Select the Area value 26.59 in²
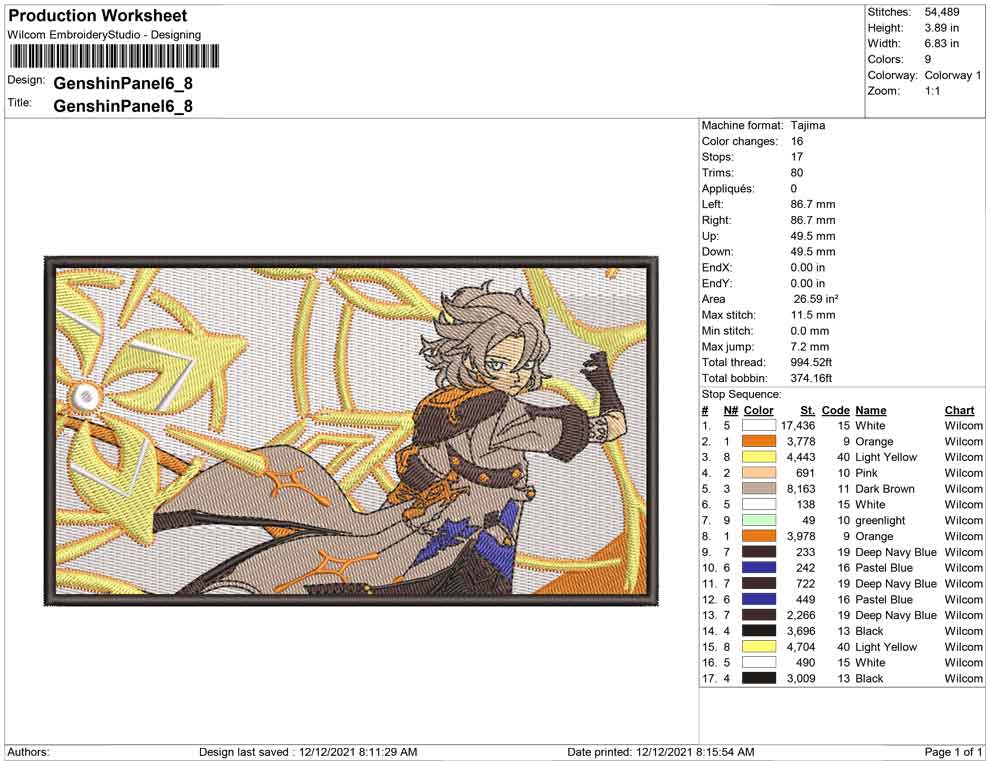Image resolution: width=990 pixels, height=762 pixels. point(816,299)
